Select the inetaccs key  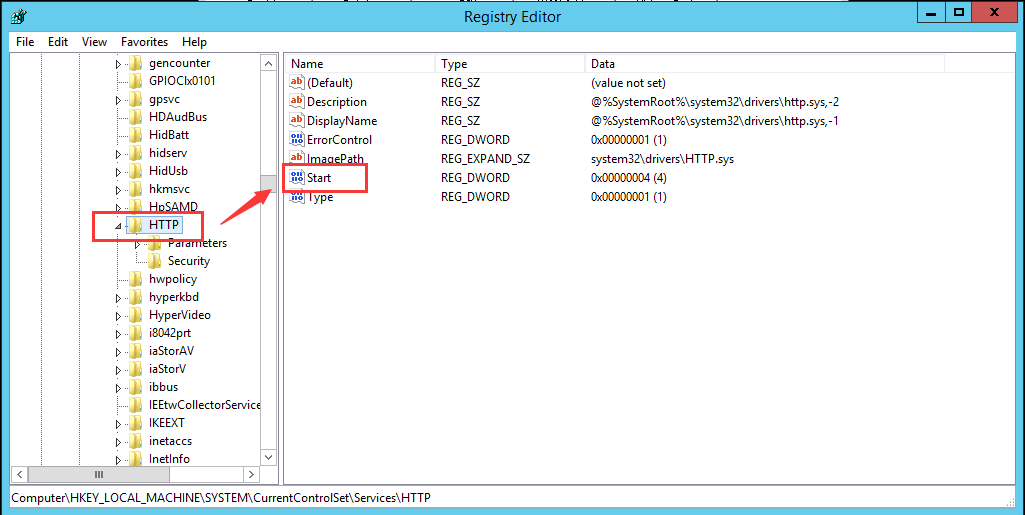click(x=170, y=441)
